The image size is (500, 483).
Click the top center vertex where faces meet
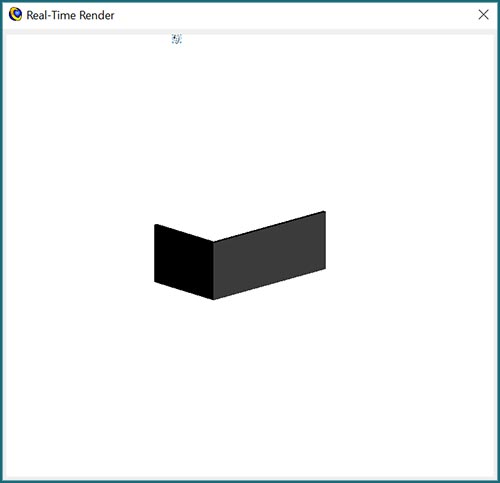(x=213, y=241)
